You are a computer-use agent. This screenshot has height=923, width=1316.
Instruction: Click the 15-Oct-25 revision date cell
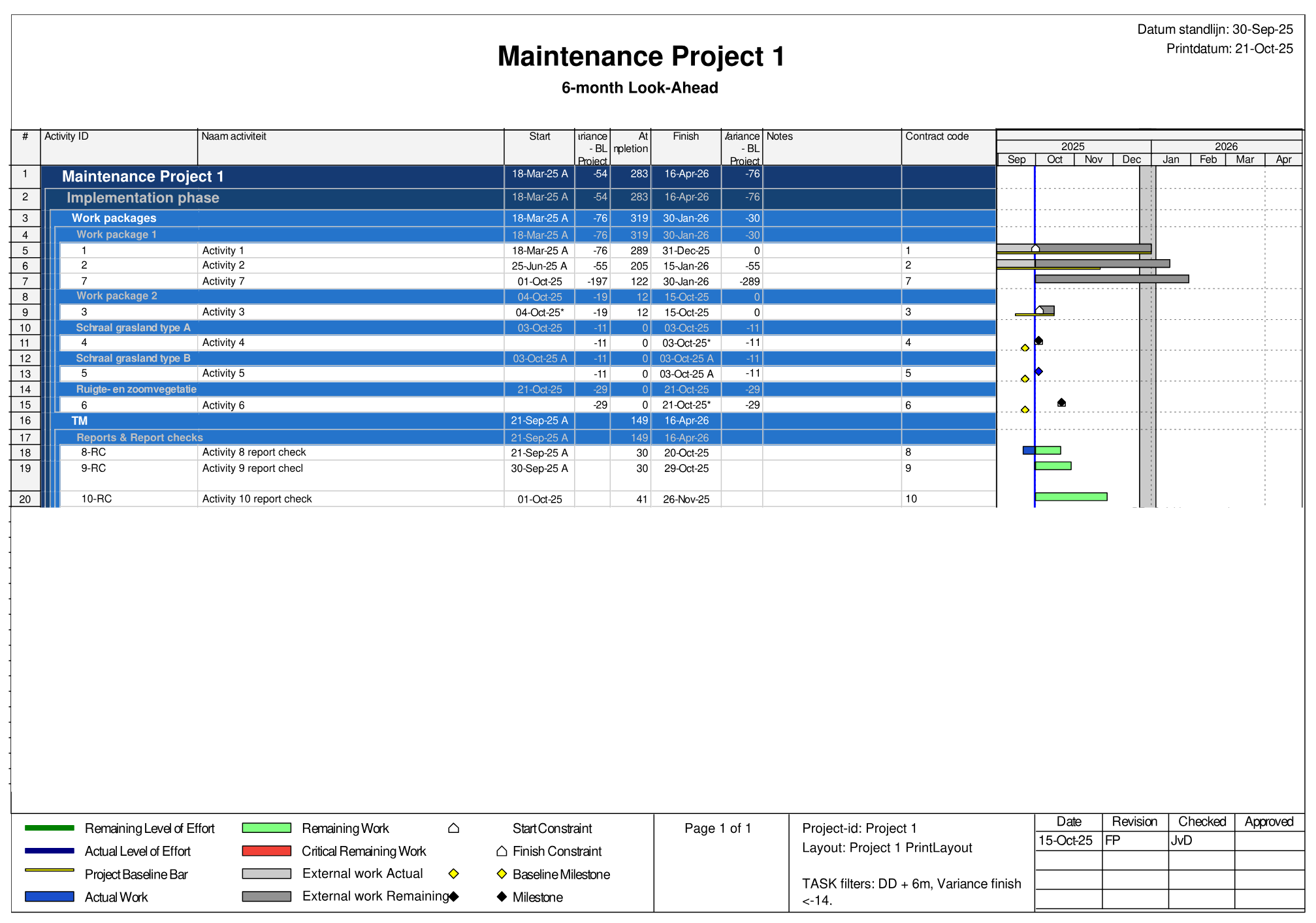point(1066,841)
